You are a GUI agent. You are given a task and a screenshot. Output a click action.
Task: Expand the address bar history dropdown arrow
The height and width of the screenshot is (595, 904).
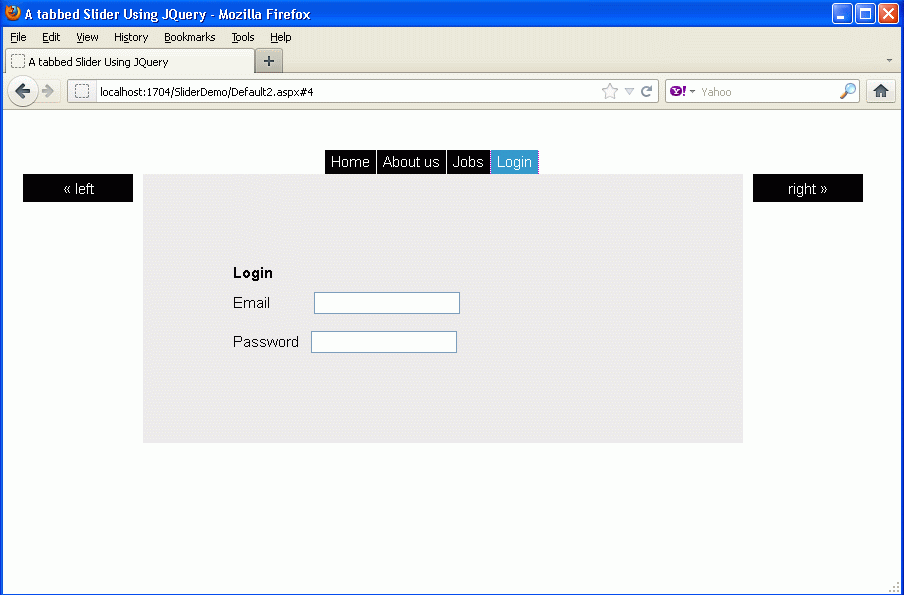[x=630, y=92]
